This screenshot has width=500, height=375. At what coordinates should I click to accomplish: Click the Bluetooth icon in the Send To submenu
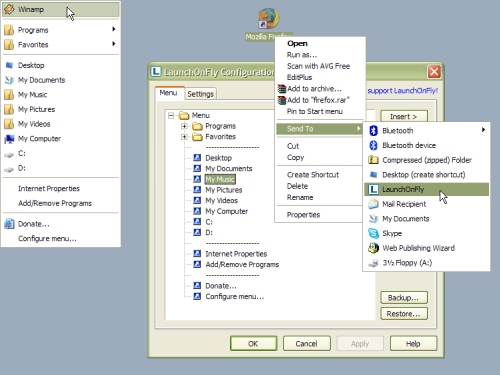pyautogui.click(x=373, y=131)
